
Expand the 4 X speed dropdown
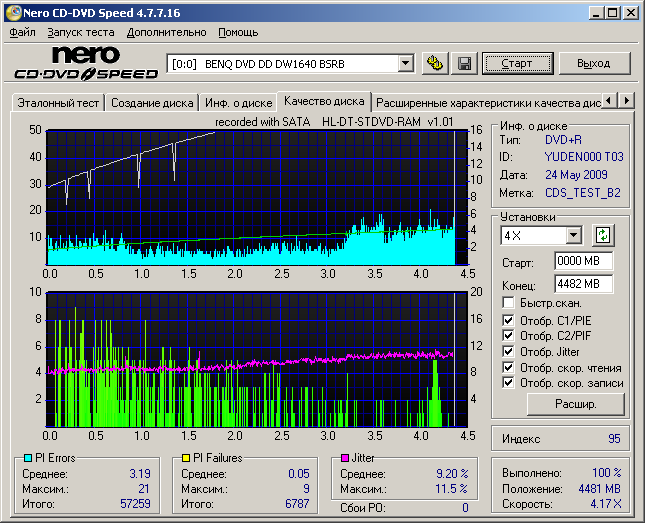coord(573,236)
